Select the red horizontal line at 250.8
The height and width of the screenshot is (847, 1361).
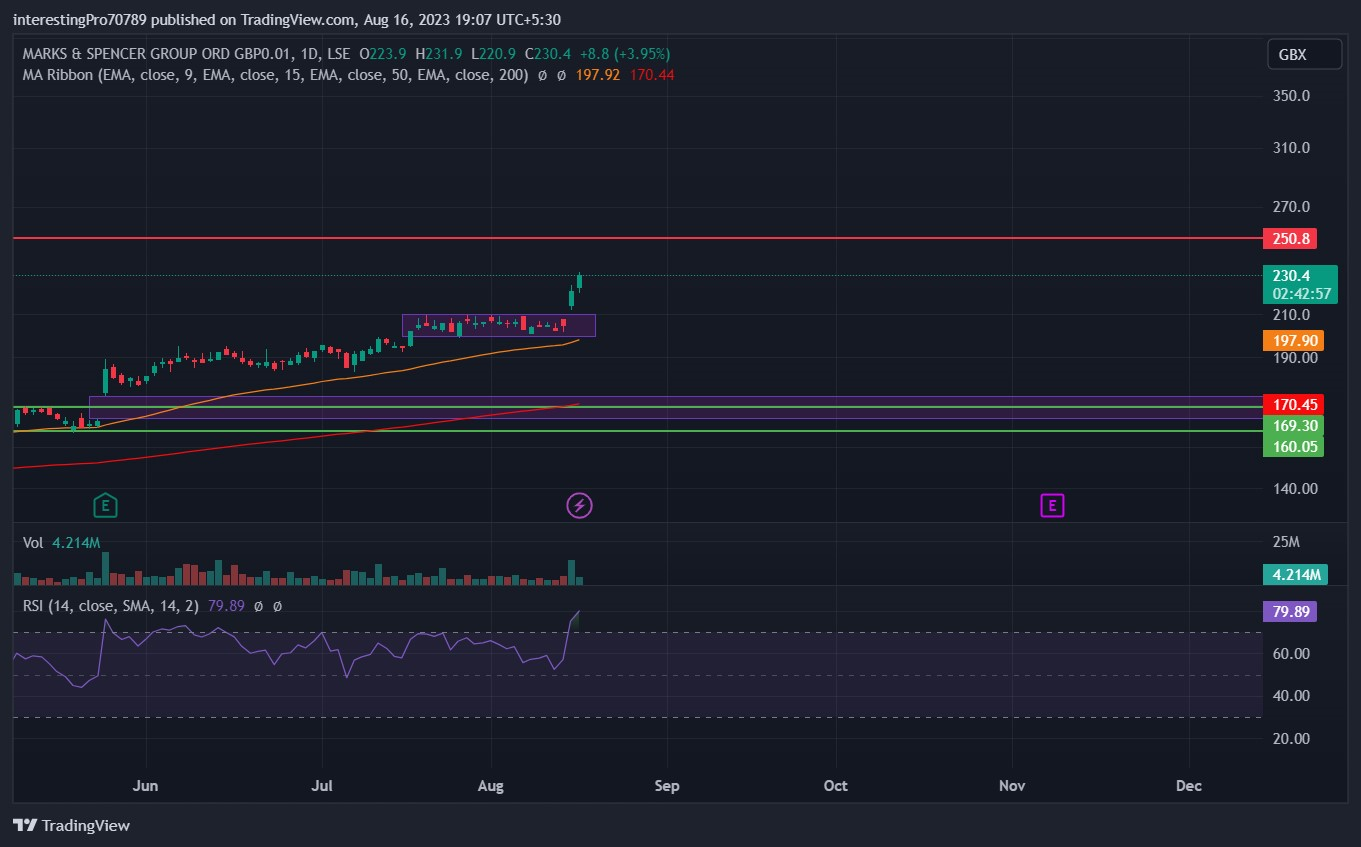(638, 238)
